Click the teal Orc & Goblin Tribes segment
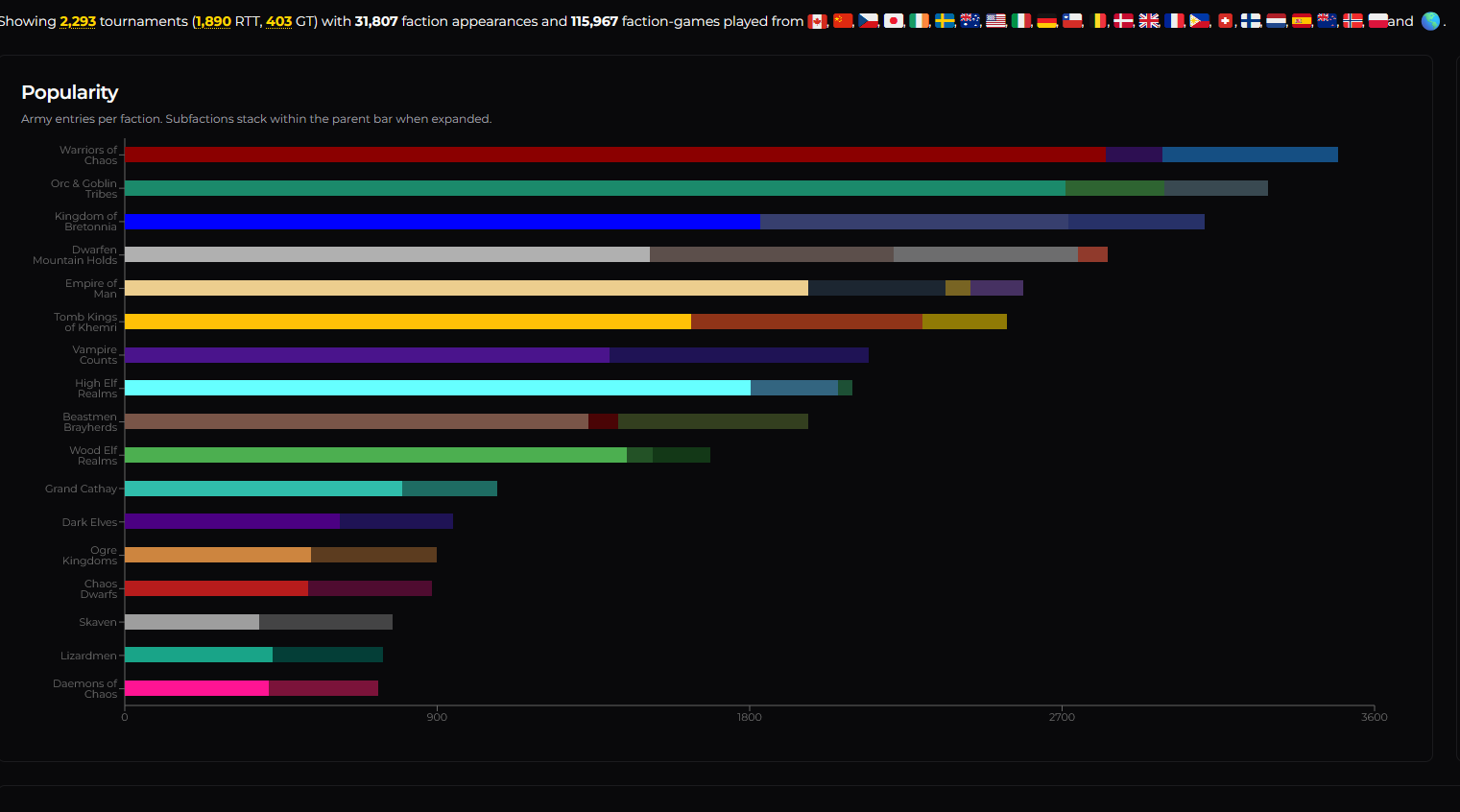This screenshot has width=1460, height=812. [595, 188]
